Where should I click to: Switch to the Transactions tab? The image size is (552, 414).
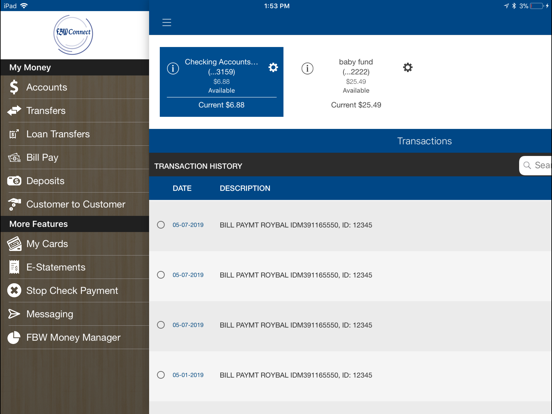click(424, 141)
